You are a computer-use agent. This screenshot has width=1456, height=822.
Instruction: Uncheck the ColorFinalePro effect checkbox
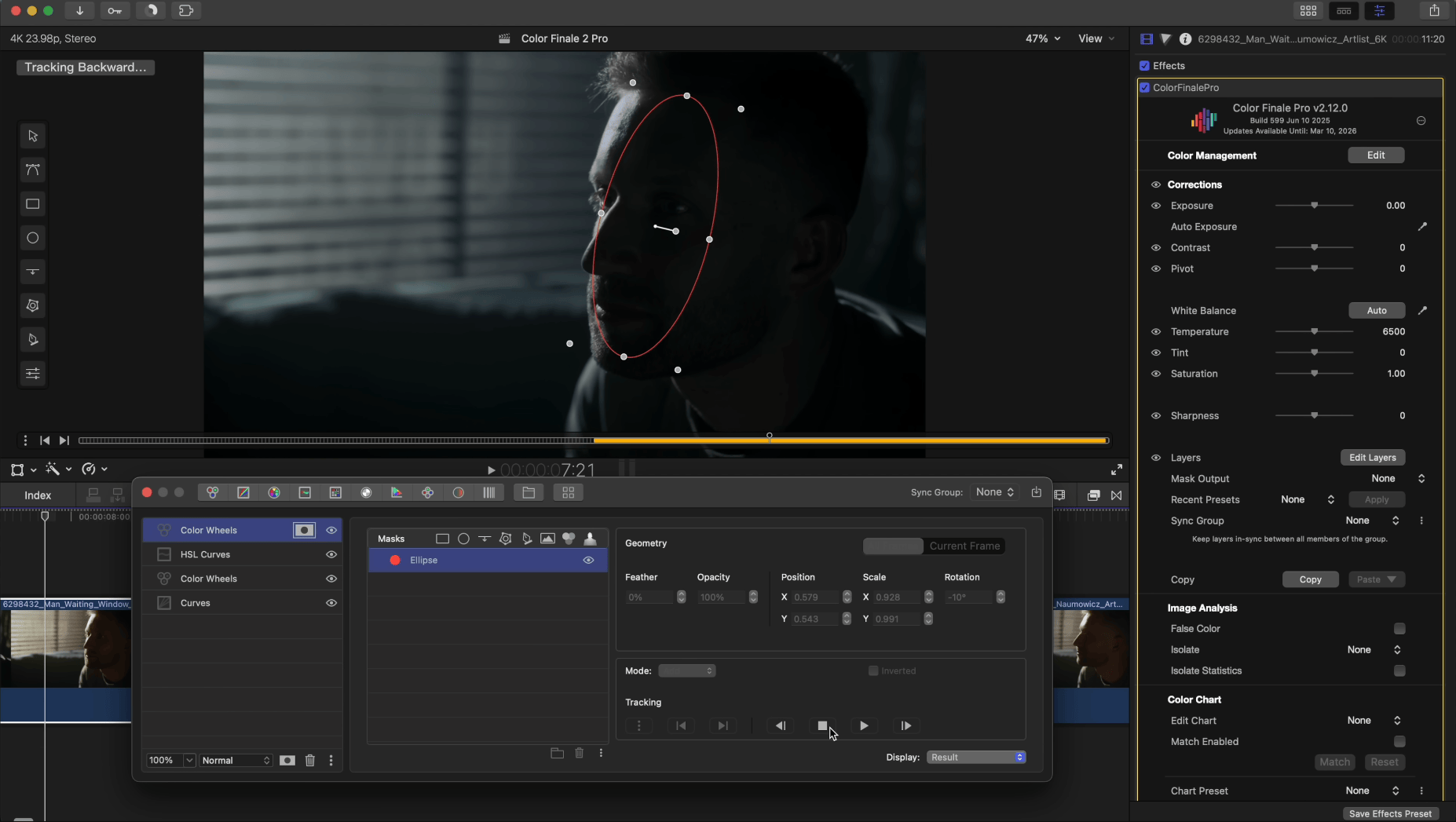pos(1145,88)
